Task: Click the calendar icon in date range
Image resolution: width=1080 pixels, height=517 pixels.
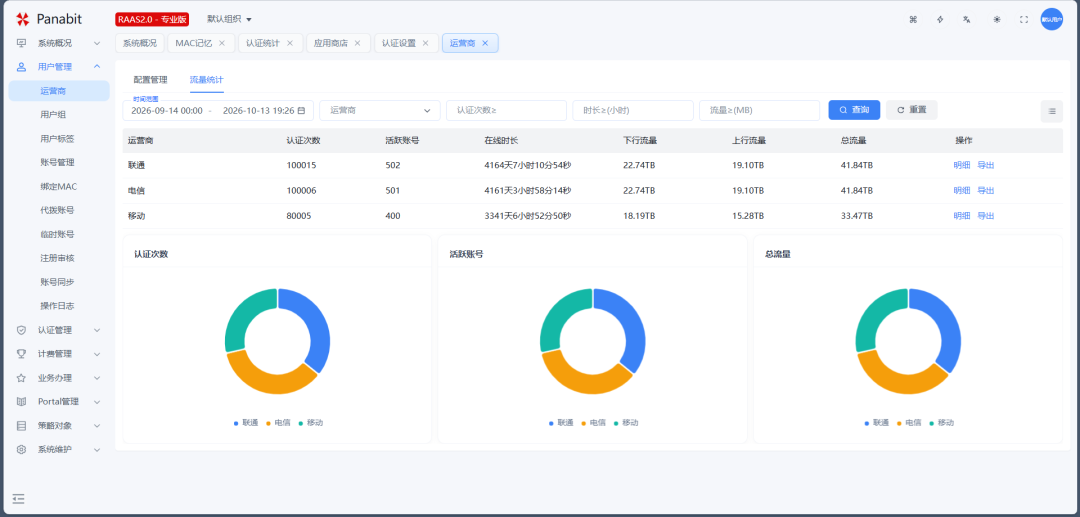Action: point(301,110)
